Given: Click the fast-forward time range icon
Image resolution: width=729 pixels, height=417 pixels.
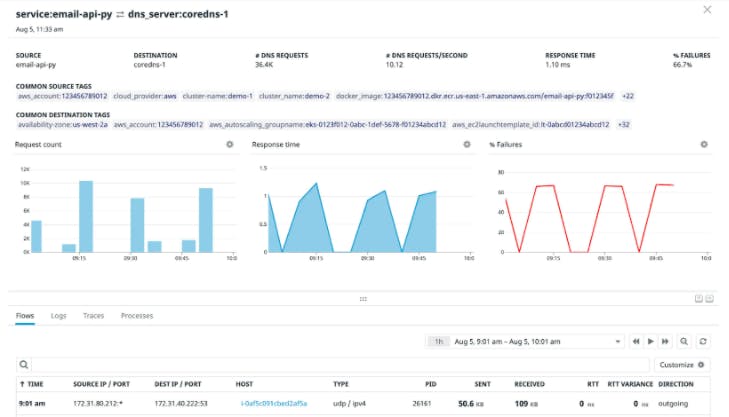Looking at the screenshot, I should (665, 341).
